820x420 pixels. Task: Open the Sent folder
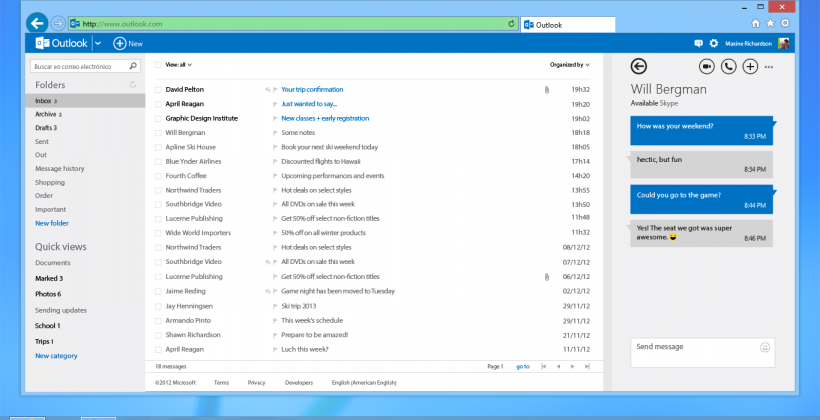click(x=42, y=142)
